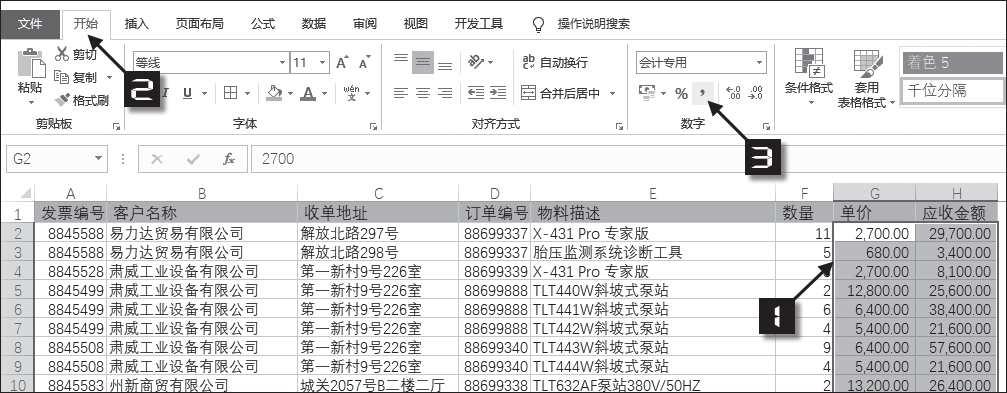Select the 着色 5 cell style
The width and height of the screenshot is (1007, 393).
pyautogui.click(x=953, y=62)
